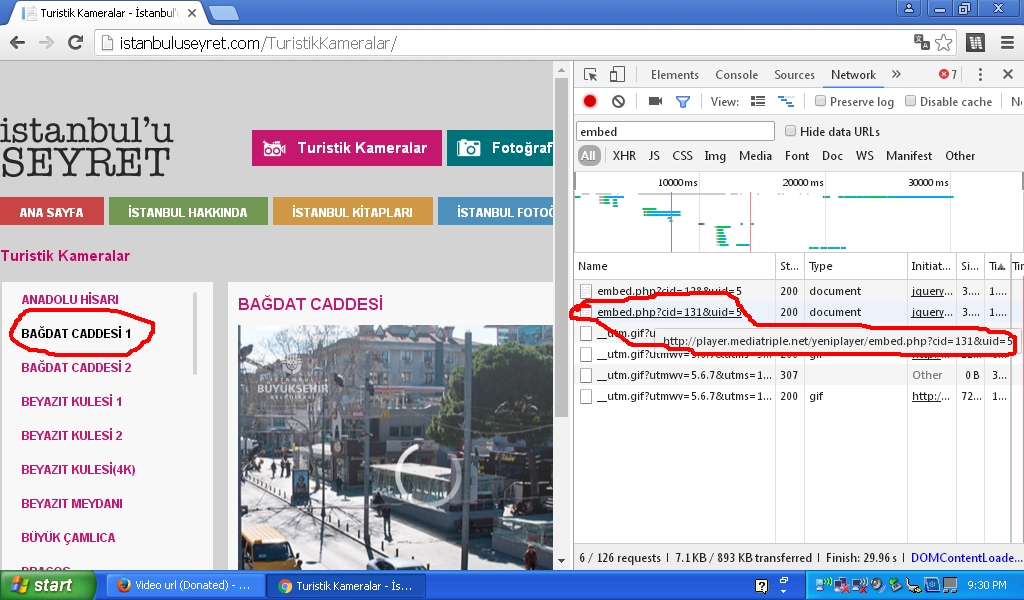
Task: Toggle the network filter bar
Action: point(682,101)
